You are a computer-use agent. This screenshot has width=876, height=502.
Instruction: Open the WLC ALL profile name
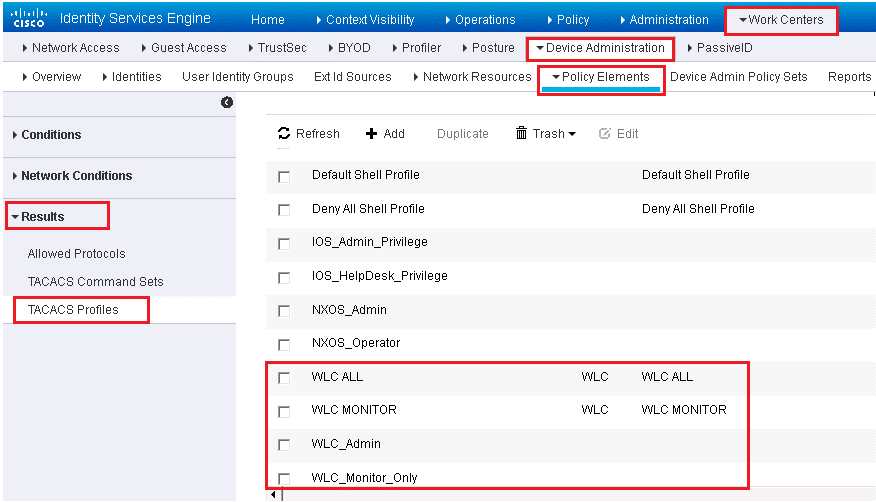click(x=337, y=376)
